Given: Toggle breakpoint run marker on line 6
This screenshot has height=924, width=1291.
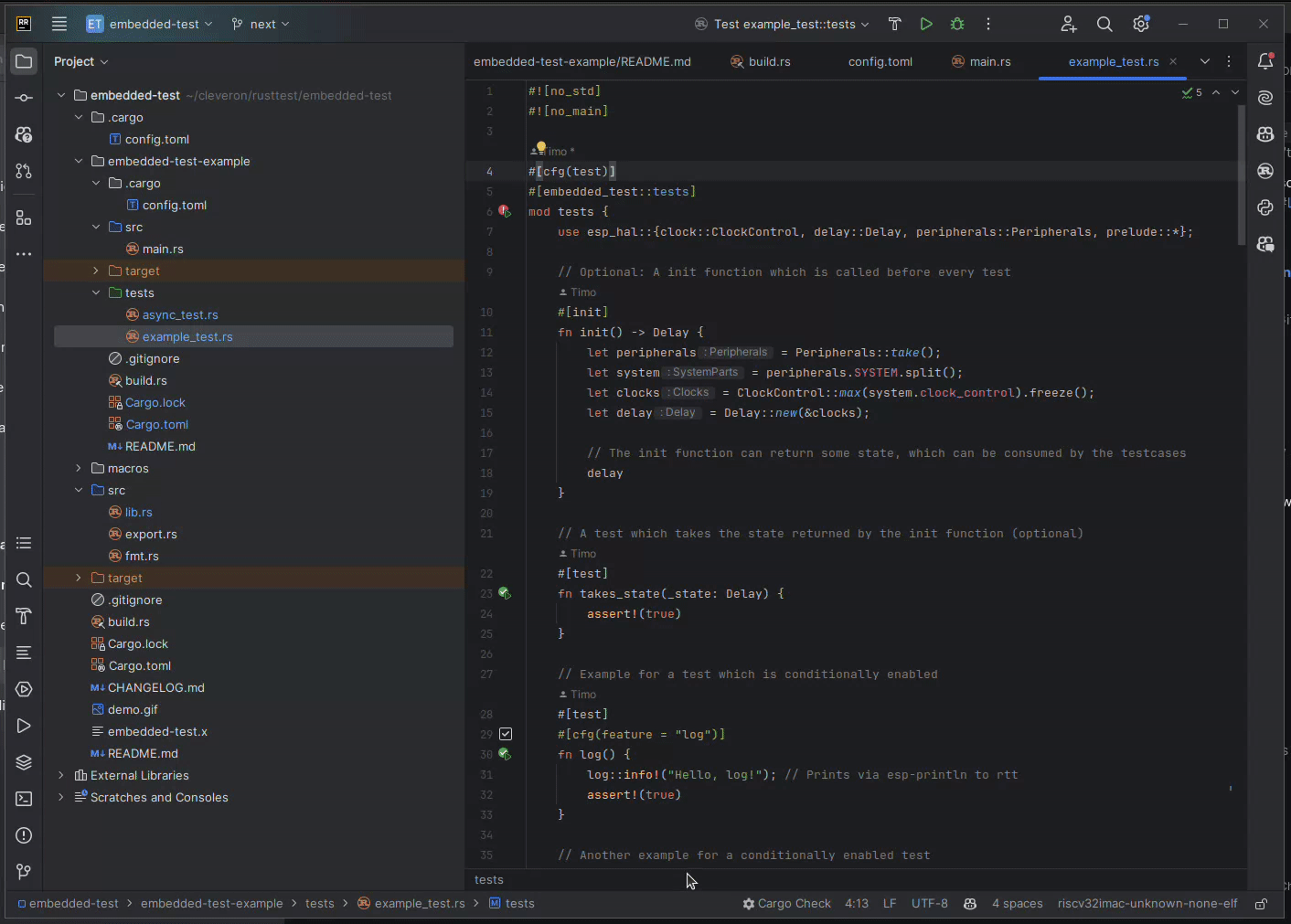Looking at the screenshot, I should [x=504, y=211].
